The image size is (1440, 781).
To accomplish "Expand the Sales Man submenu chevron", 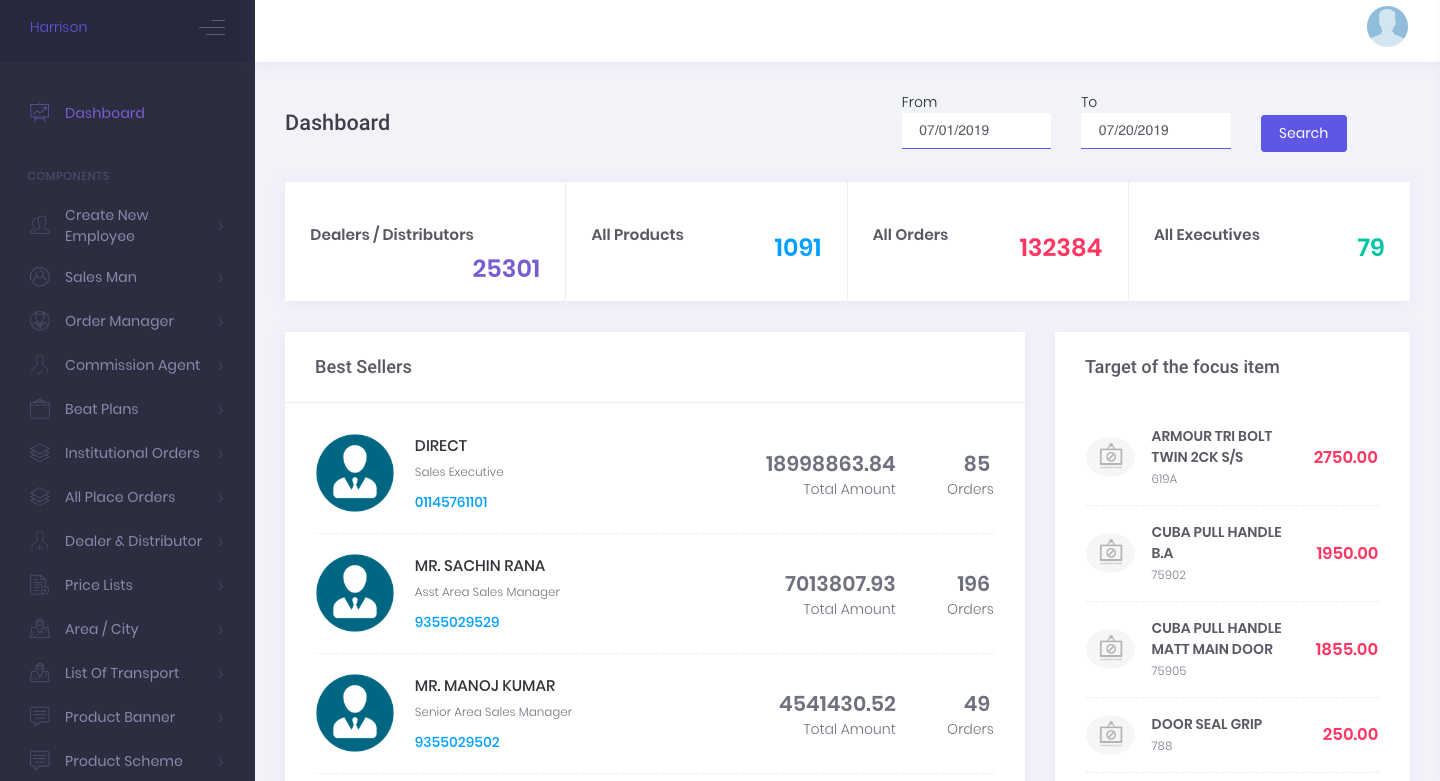I will pyautogui.click(x=221, y=277).
